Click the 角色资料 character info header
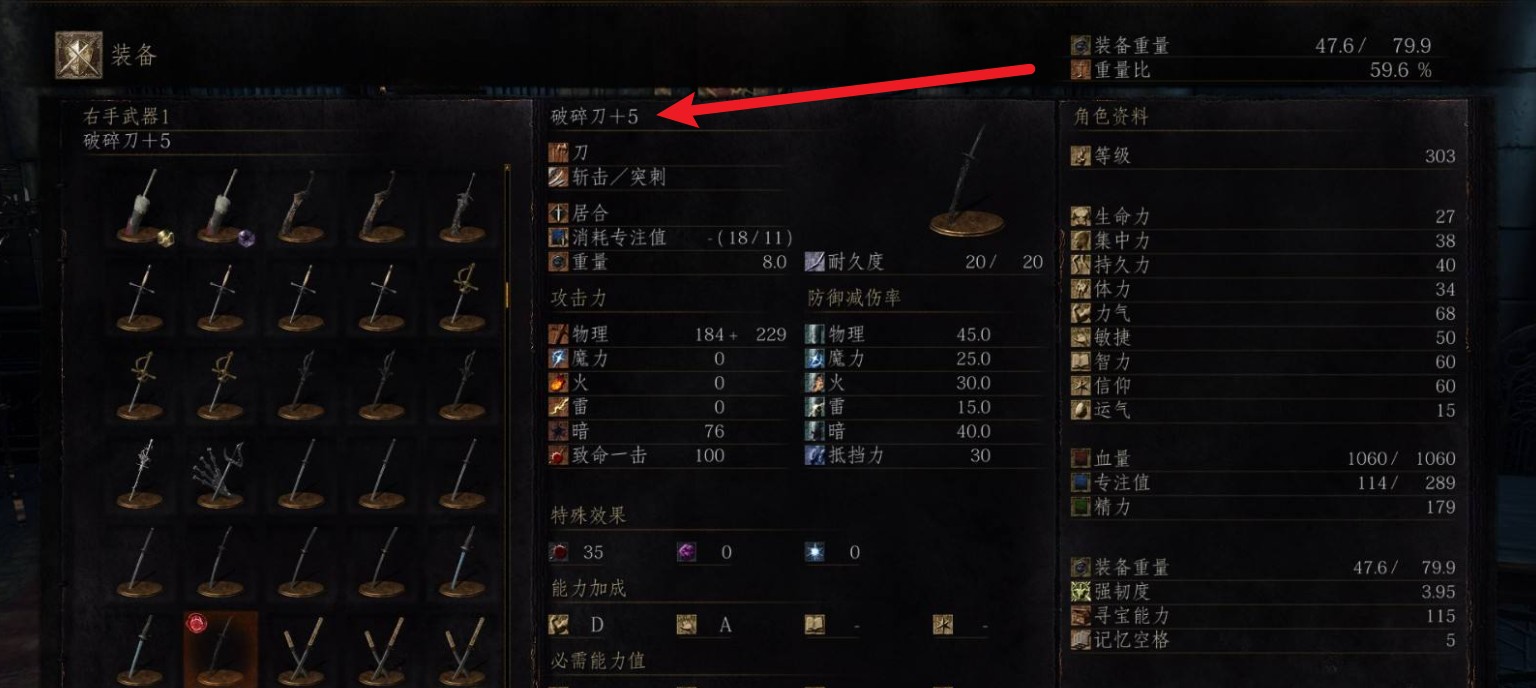Viewport: 1536px width, 688px height. (x=1111, y=116)
